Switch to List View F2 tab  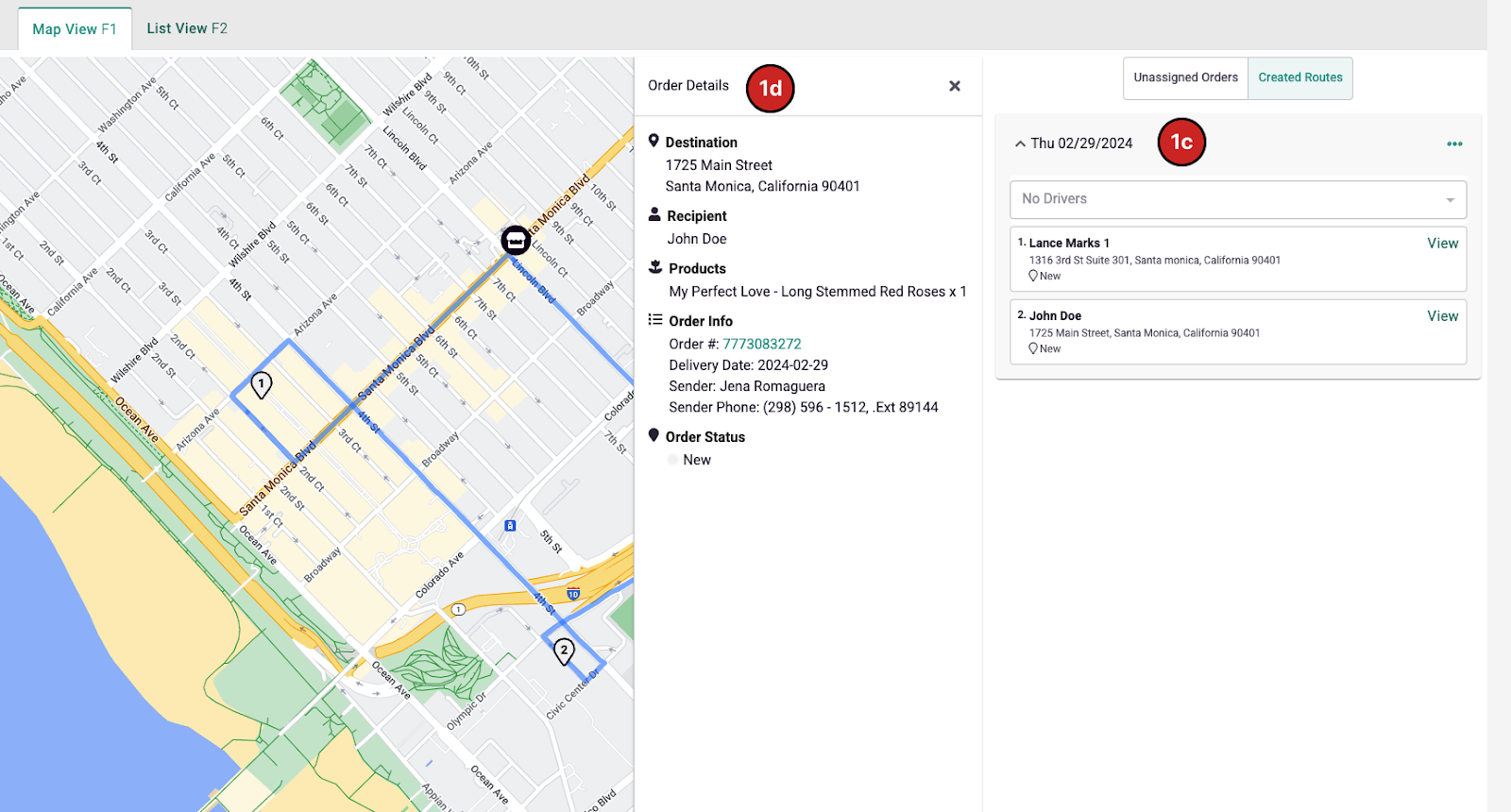187,28
